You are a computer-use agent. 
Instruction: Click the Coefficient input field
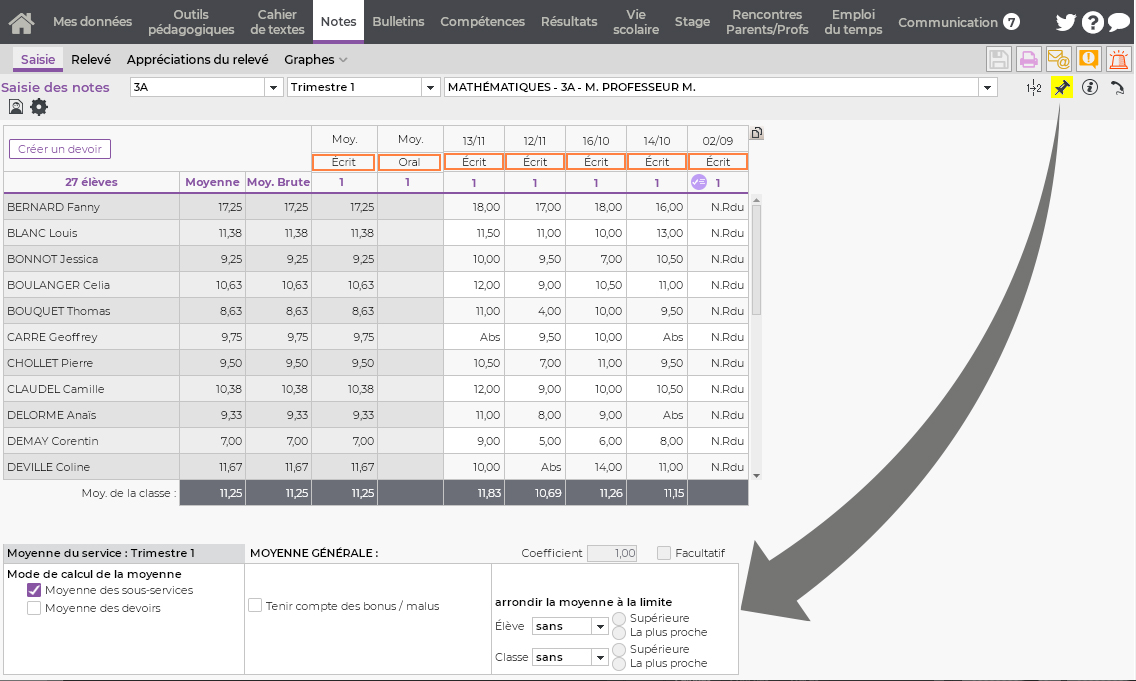(x=612, y=553)
